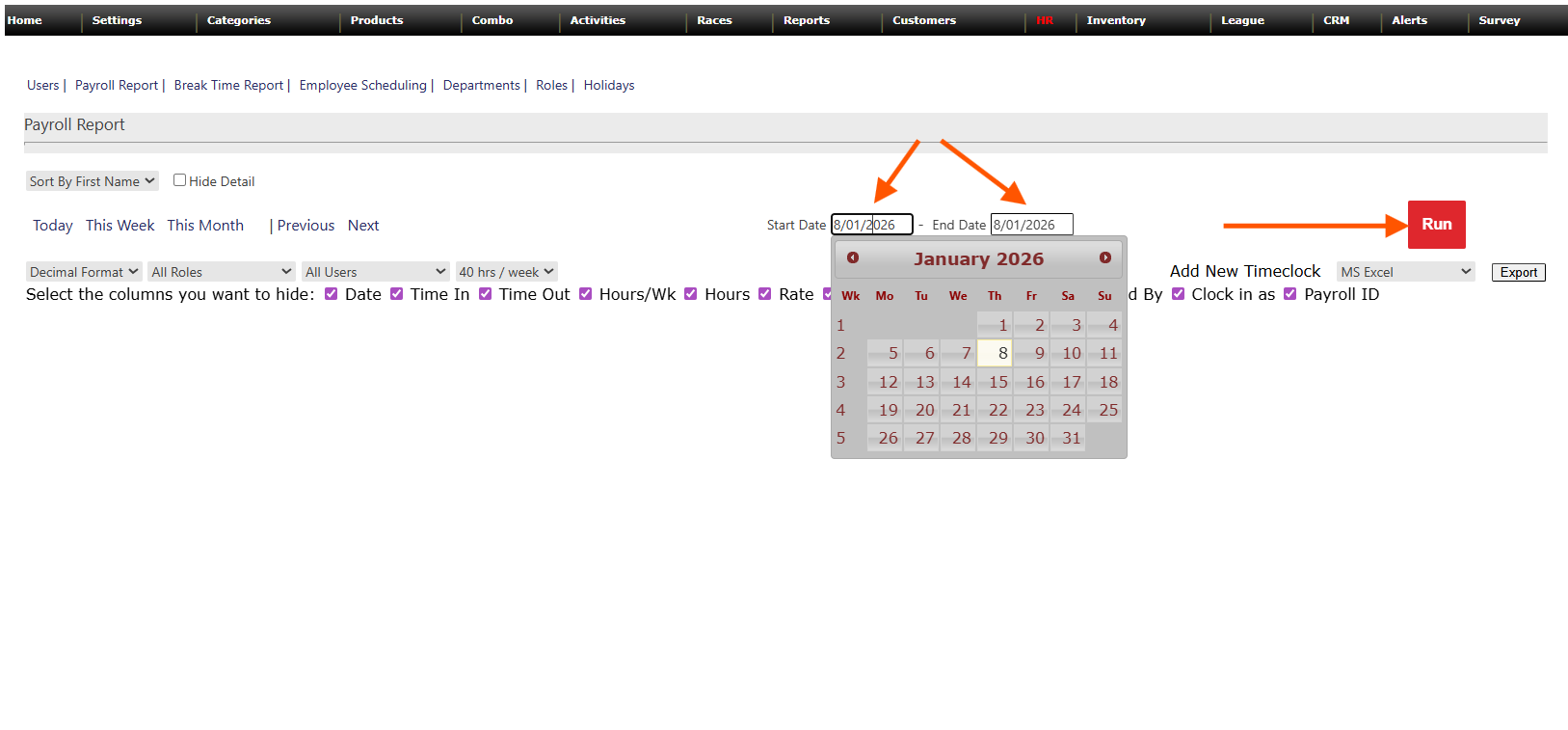Go to previous month in calendar
This screenshot has width=1568, height=730.
[853, 258]
